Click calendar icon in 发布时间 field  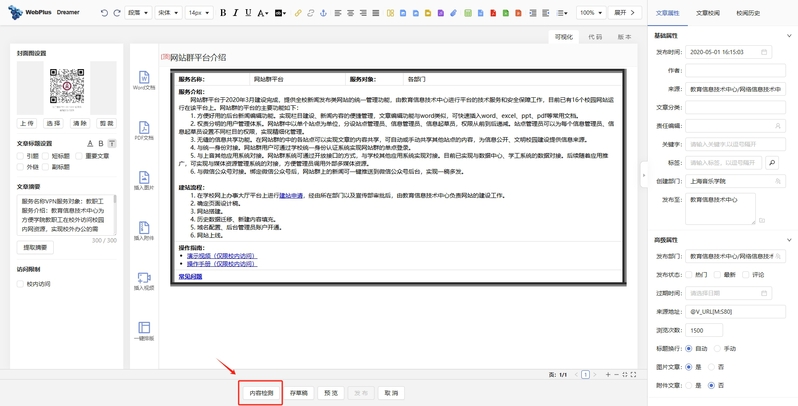click(x=764, y=52)
